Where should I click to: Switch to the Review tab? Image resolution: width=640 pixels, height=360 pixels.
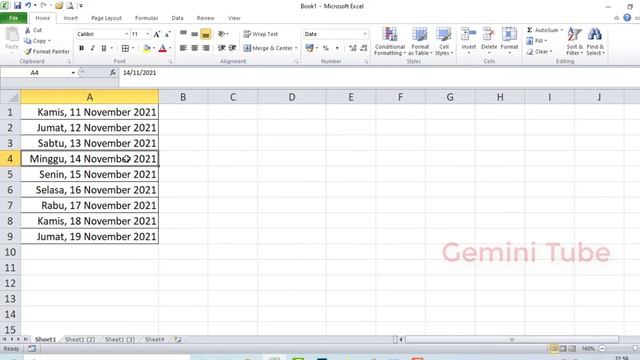point(205,18)
